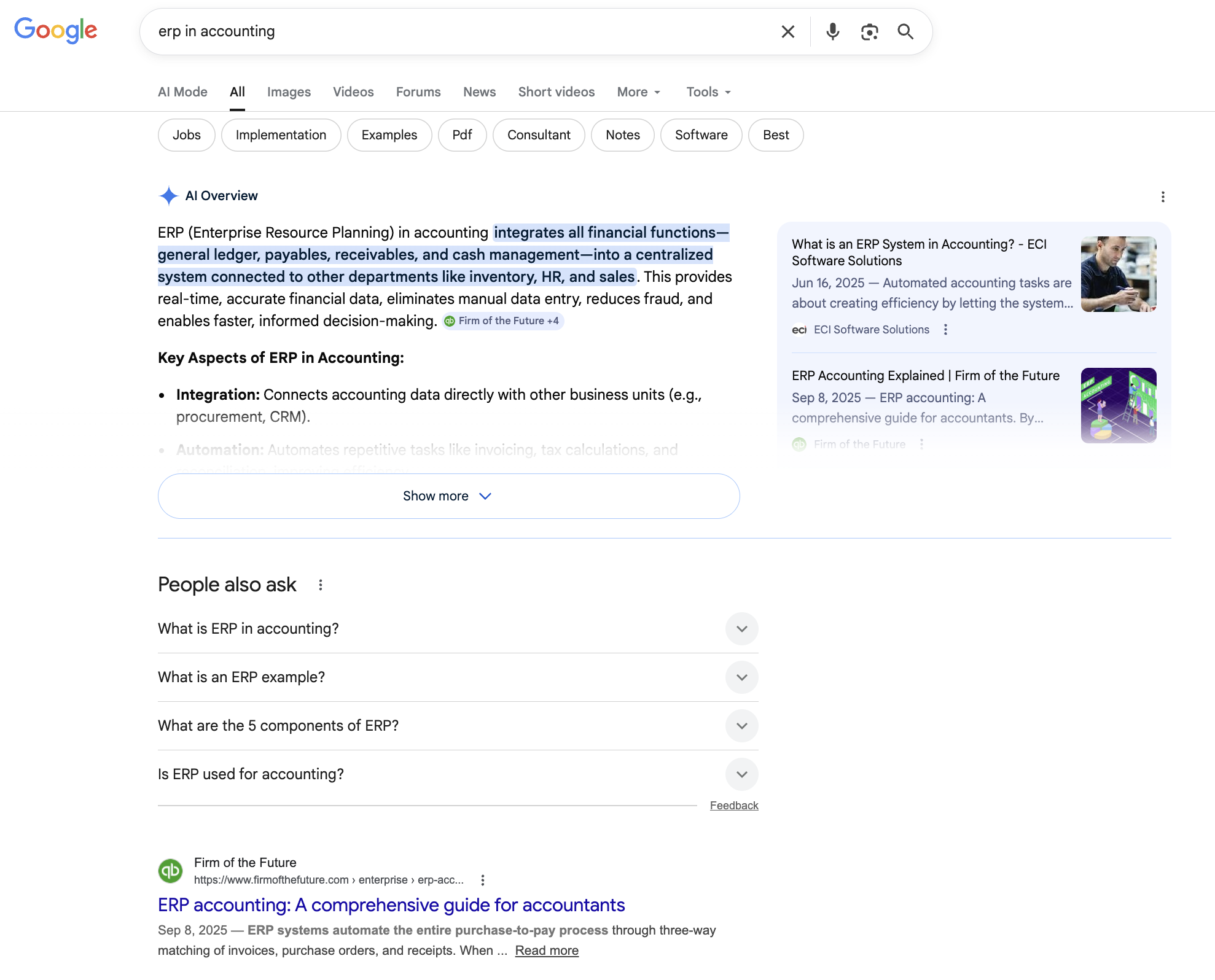Open the Tools dropdown
The image size is (1215, 980).
[x=708, y=91]
